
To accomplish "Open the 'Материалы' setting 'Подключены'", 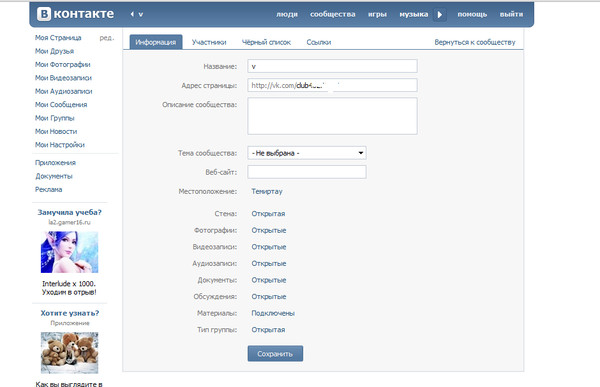I will (273, 313).
